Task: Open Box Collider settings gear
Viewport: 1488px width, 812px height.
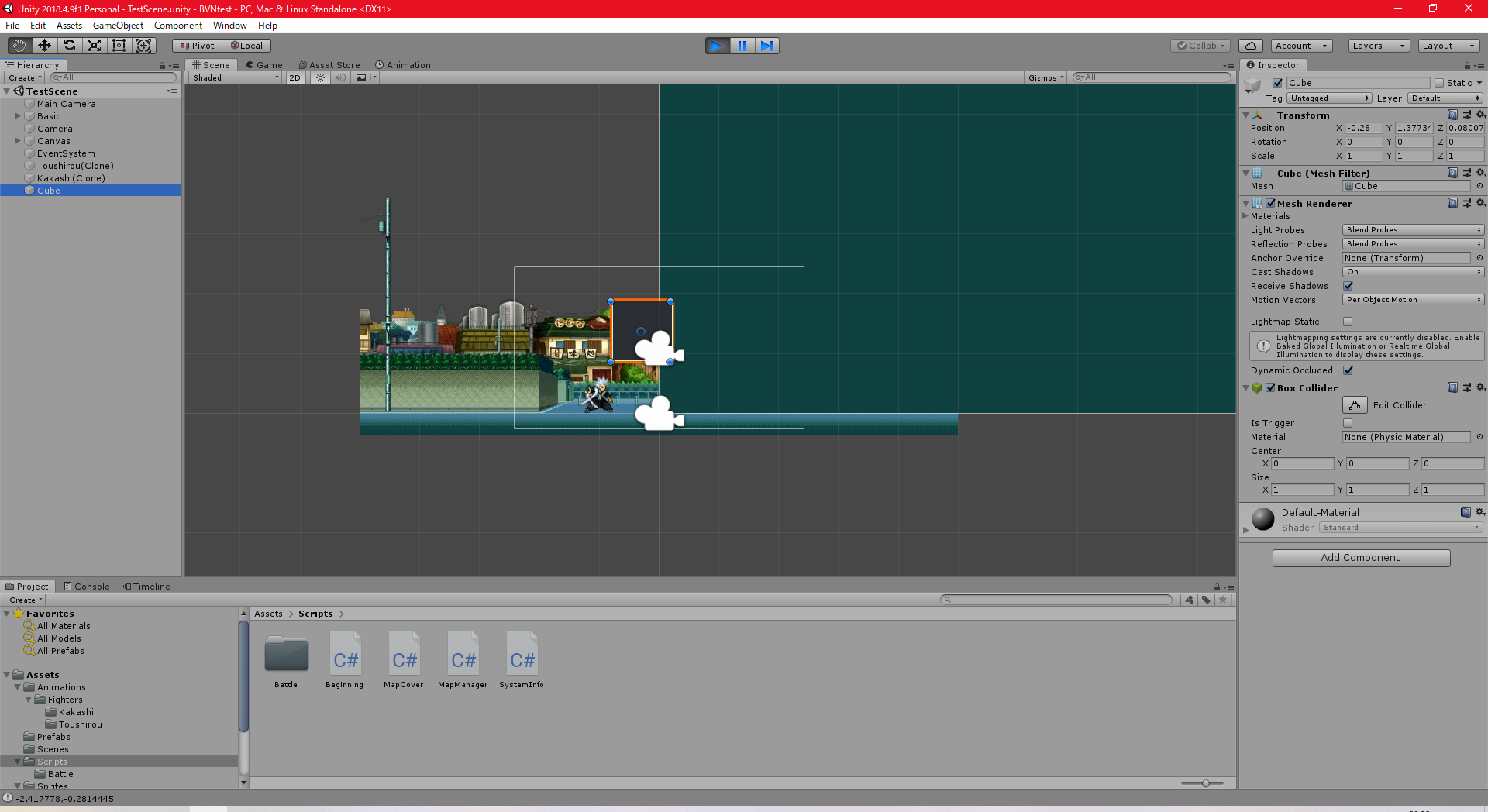Action: [1480, 387]
